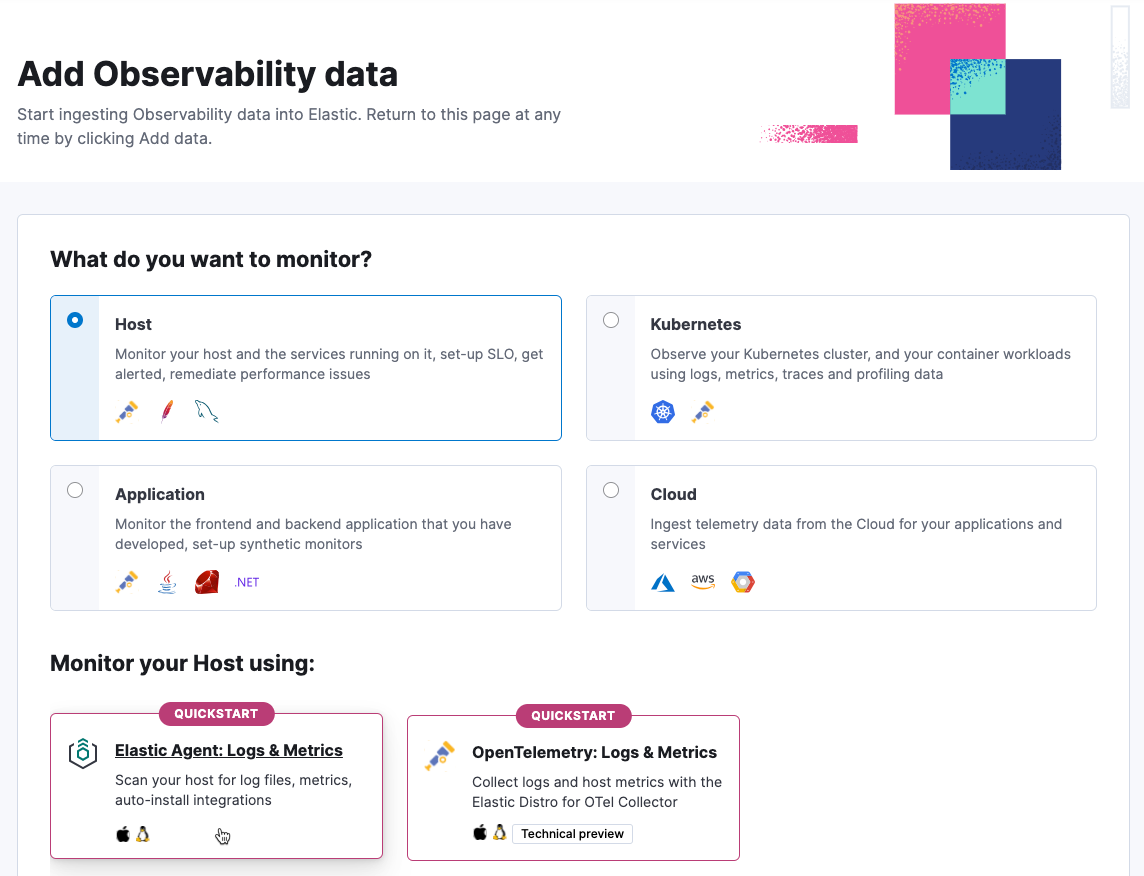The image size is (1144, 876).
Task: Click the Apple icon on the Elastic Agent card
Action: [122, 832]
